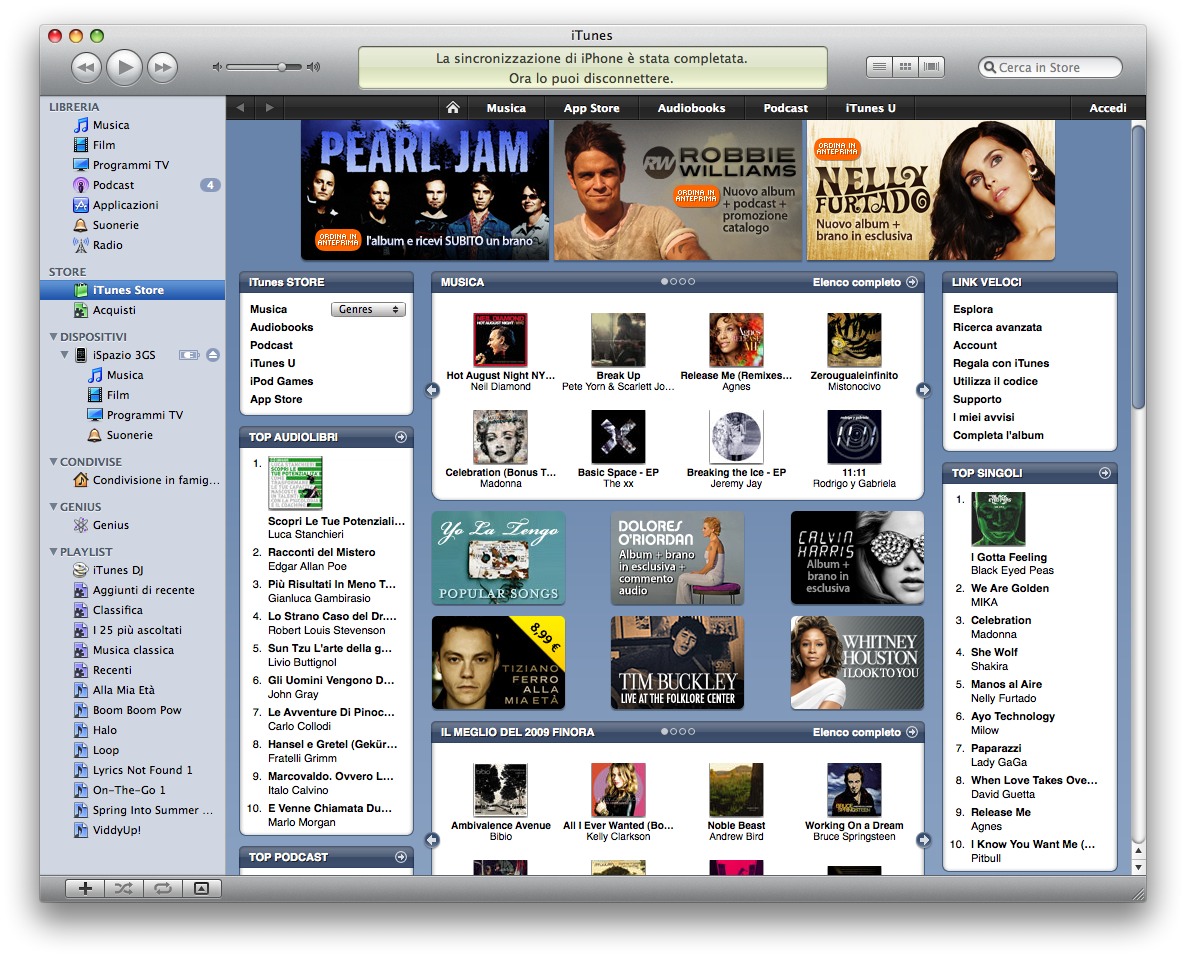Click Ricerca avanzata quick link
The image size is (1186, 957).
pos(997,328)
